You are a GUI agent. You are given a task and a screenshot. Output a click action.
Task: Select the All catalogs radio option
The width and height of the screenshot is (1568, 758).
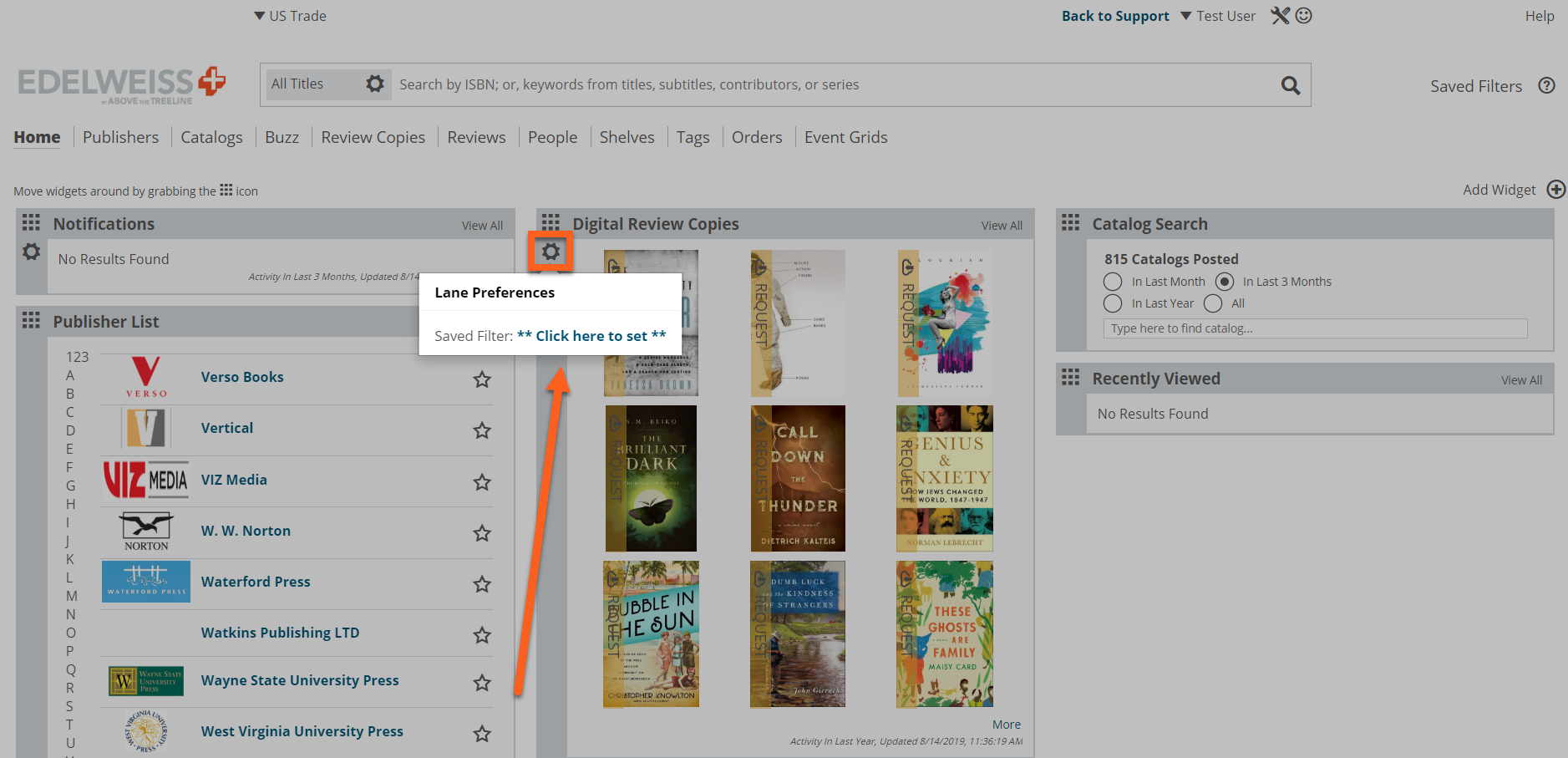1213,303
